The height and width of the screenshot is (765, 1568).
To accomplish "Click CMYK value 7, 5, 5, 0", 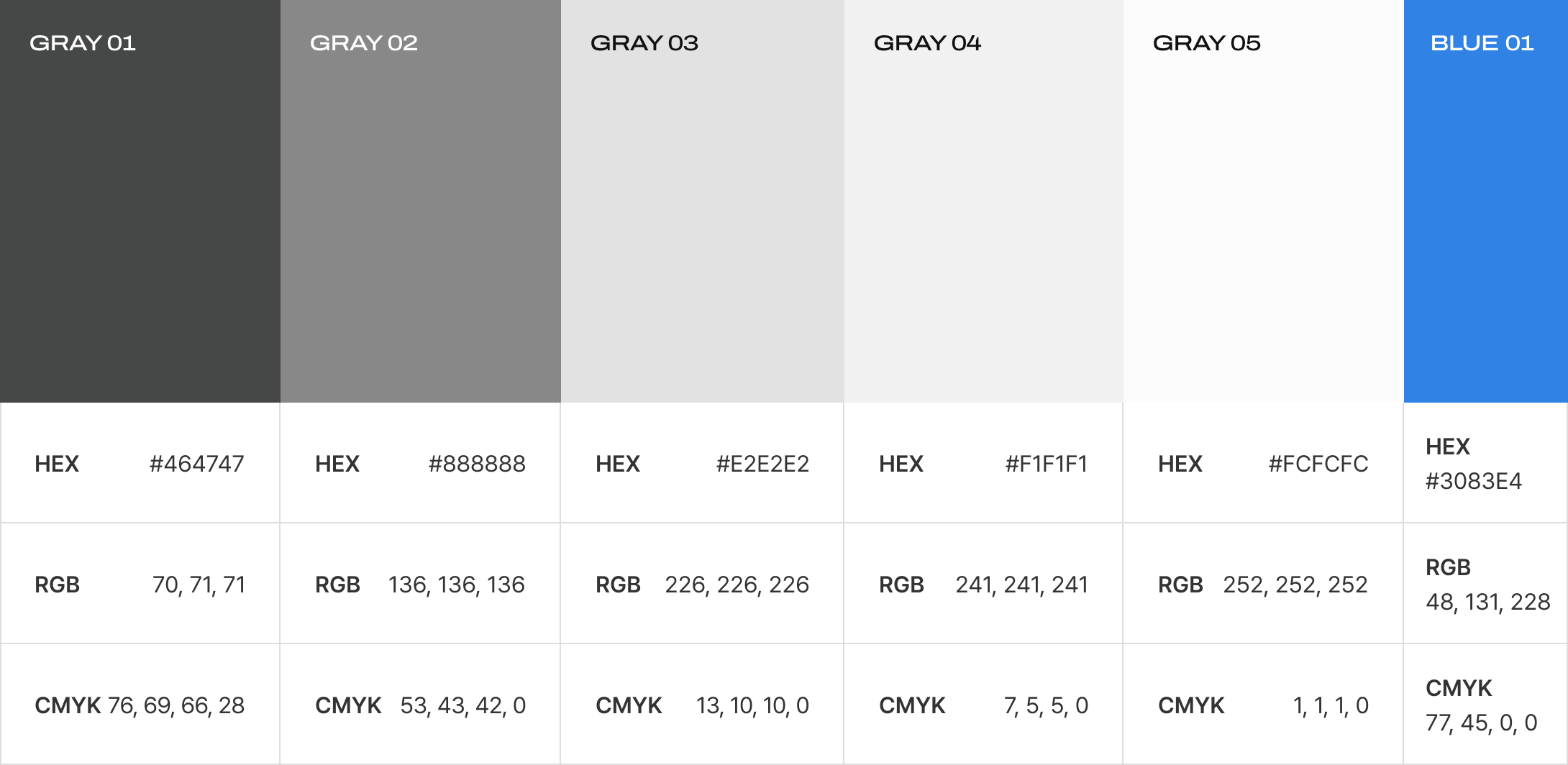I will (1047, 705).
